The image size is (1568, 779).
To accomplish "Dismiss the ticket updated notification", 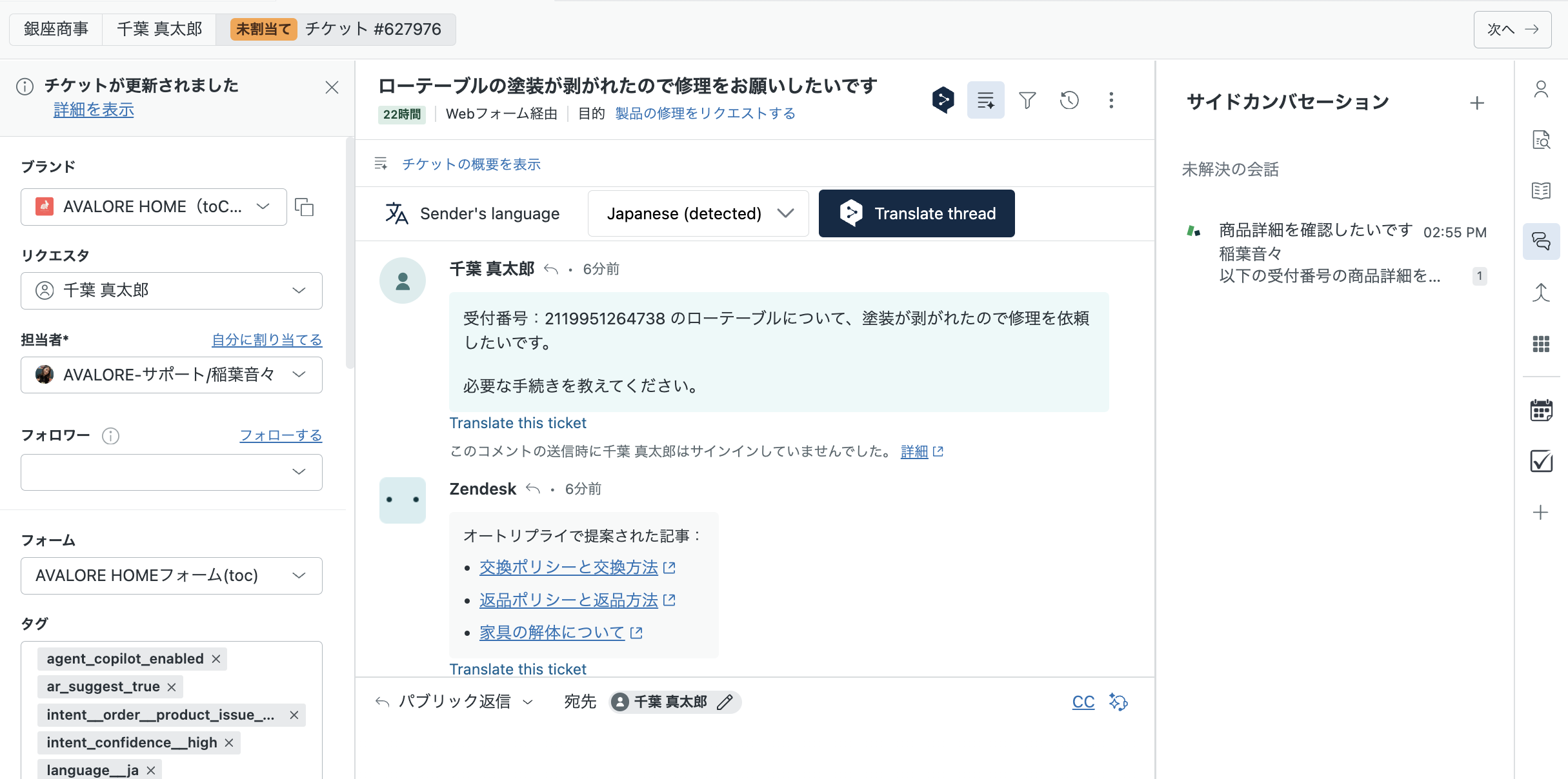I will pos(332,87).
